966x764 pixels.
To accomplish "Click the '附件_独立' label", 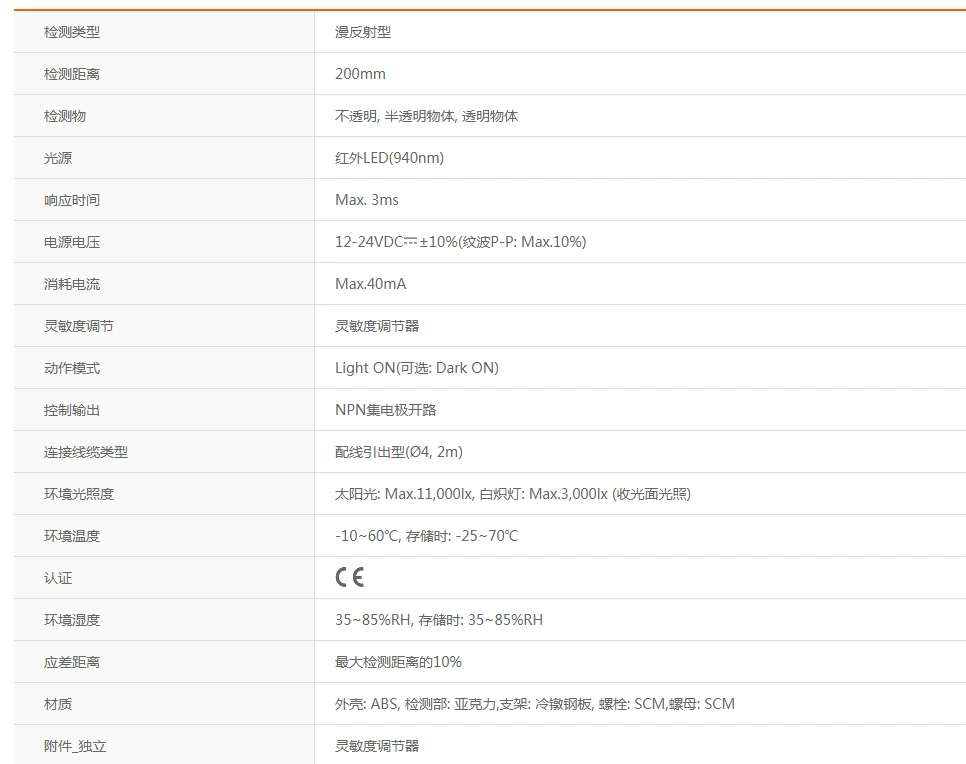I will (75, 746).
